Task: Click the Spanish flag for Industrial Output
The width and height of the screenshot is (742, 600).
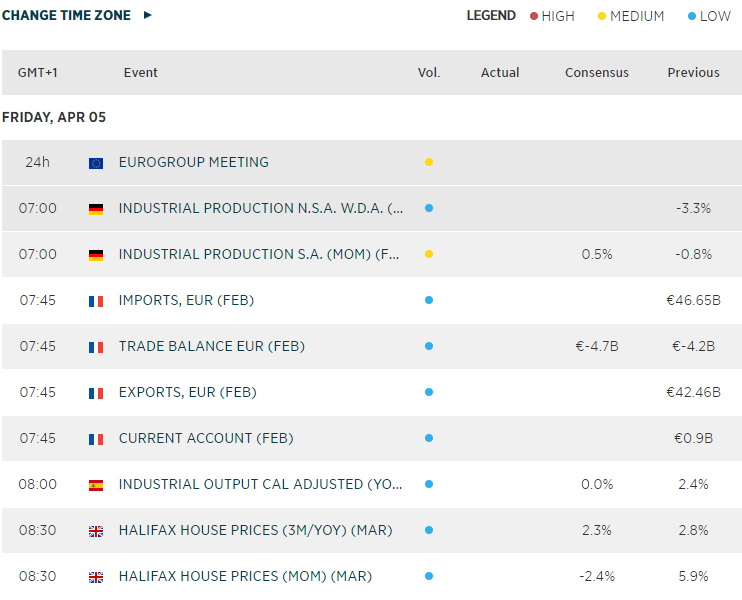Action: point(96,485)
